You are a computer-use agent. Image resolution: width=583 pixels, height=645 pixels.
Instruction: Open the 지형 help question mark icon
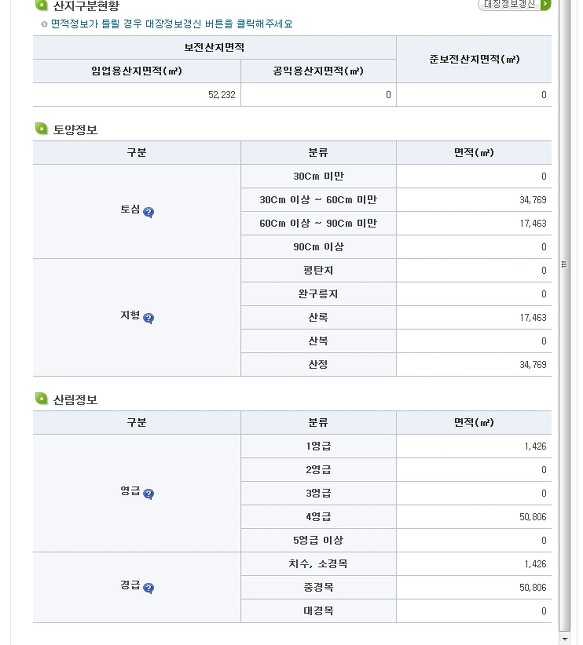pos(149,318)
